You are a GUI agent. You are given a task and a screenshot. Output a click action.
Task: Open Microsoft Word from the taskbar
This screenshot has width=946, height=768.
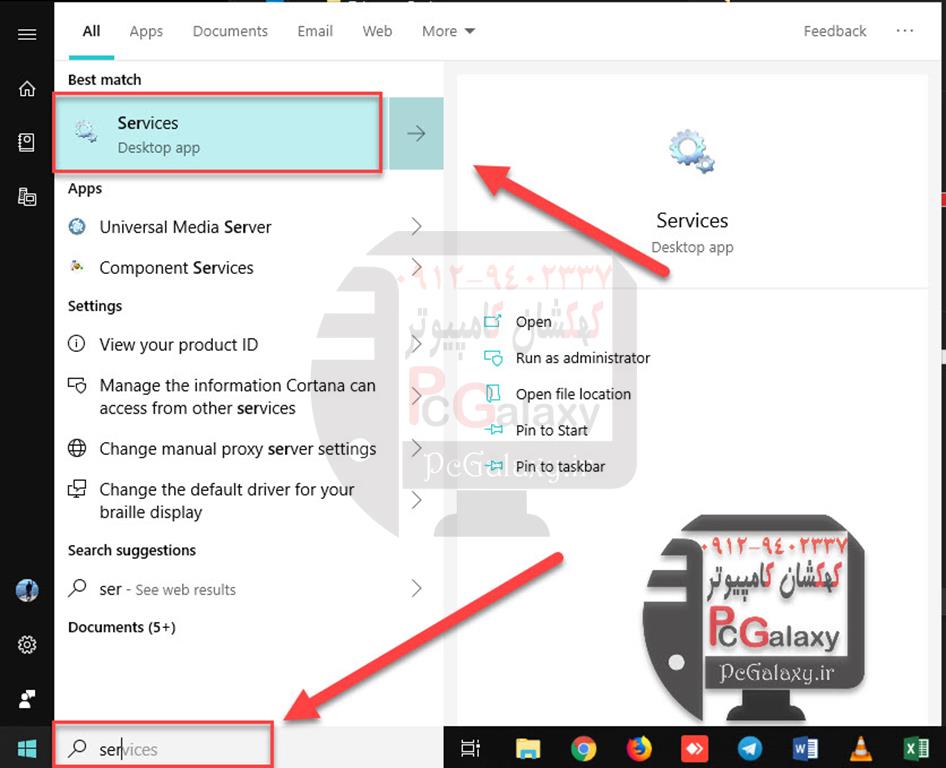(x=804, y=748)
